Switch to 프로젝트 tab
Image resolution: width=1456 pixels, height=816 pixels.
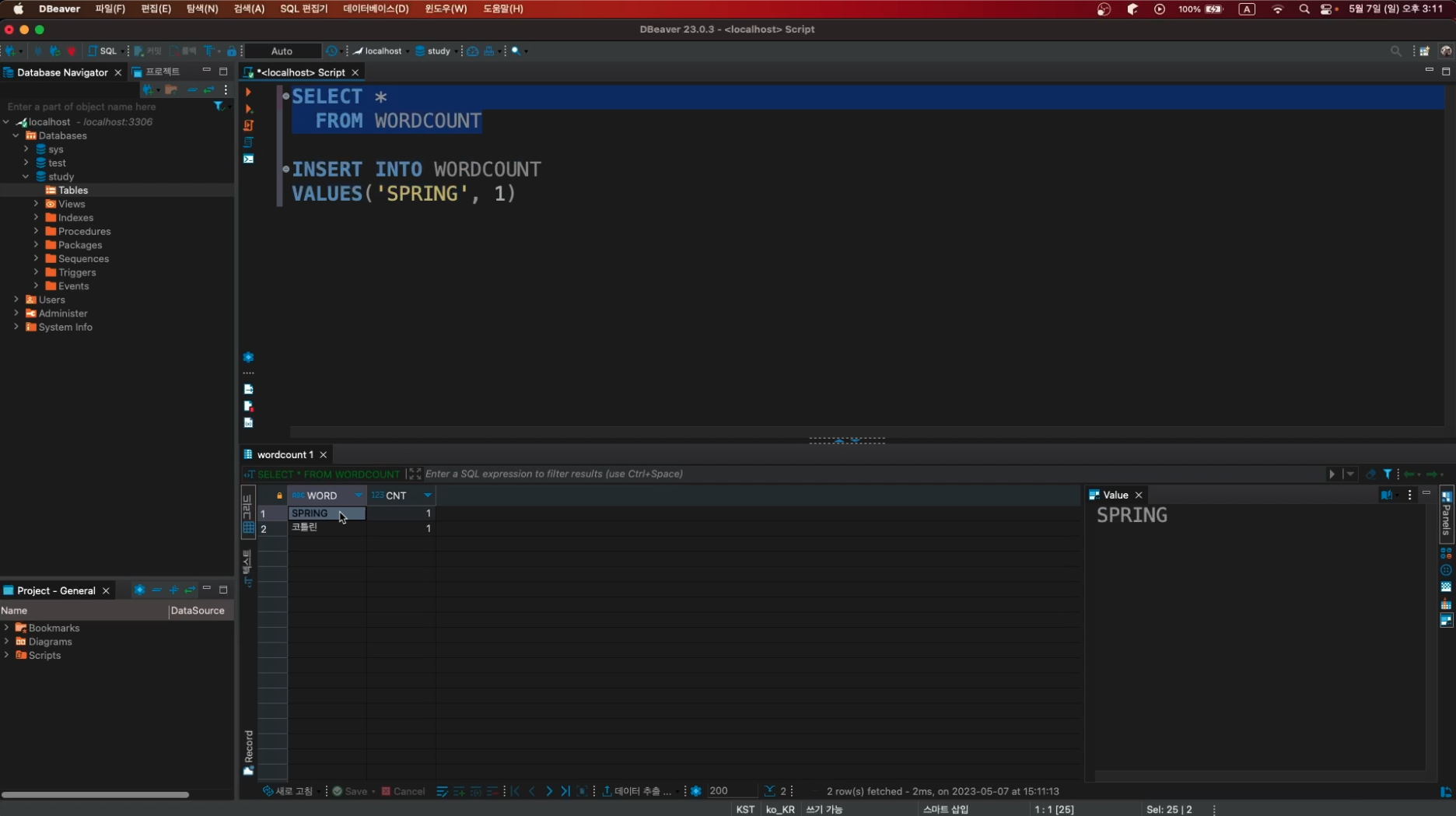pyautogui.click(x=156, y=72)
